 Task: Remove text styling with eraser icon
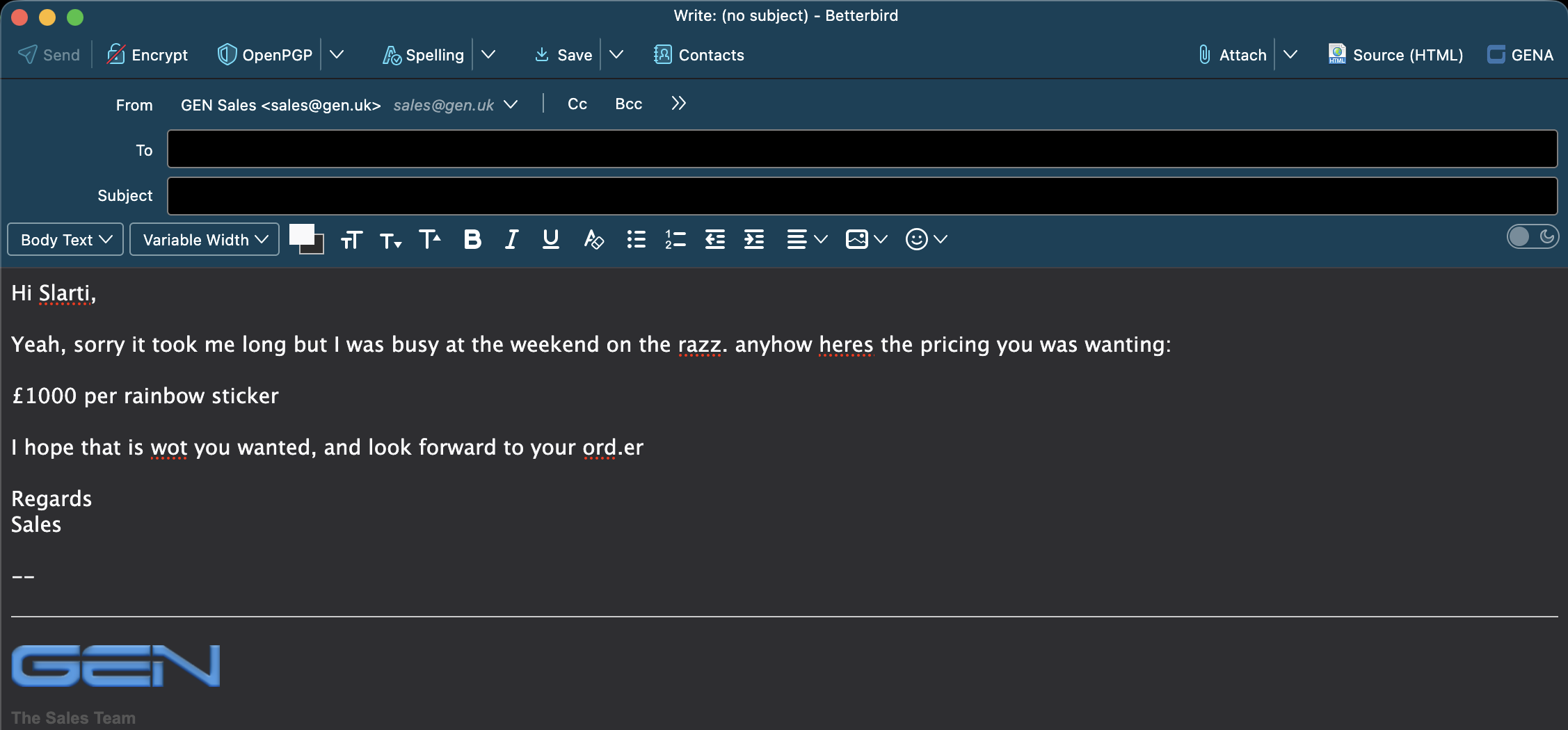click(593, 240)
